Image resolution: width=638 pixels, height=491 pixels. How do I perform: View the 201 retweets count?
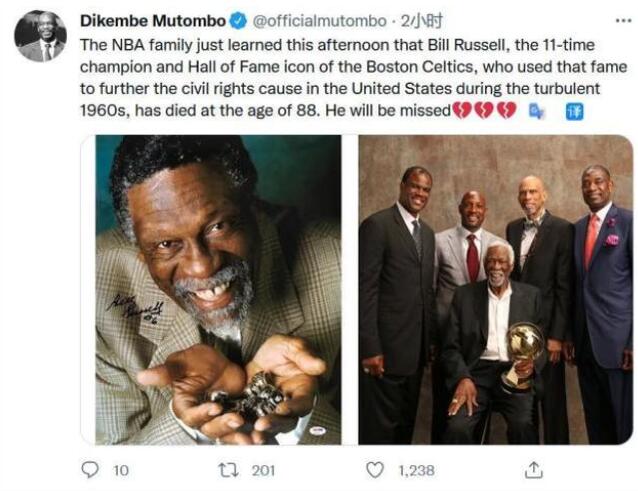pos(263,471)
